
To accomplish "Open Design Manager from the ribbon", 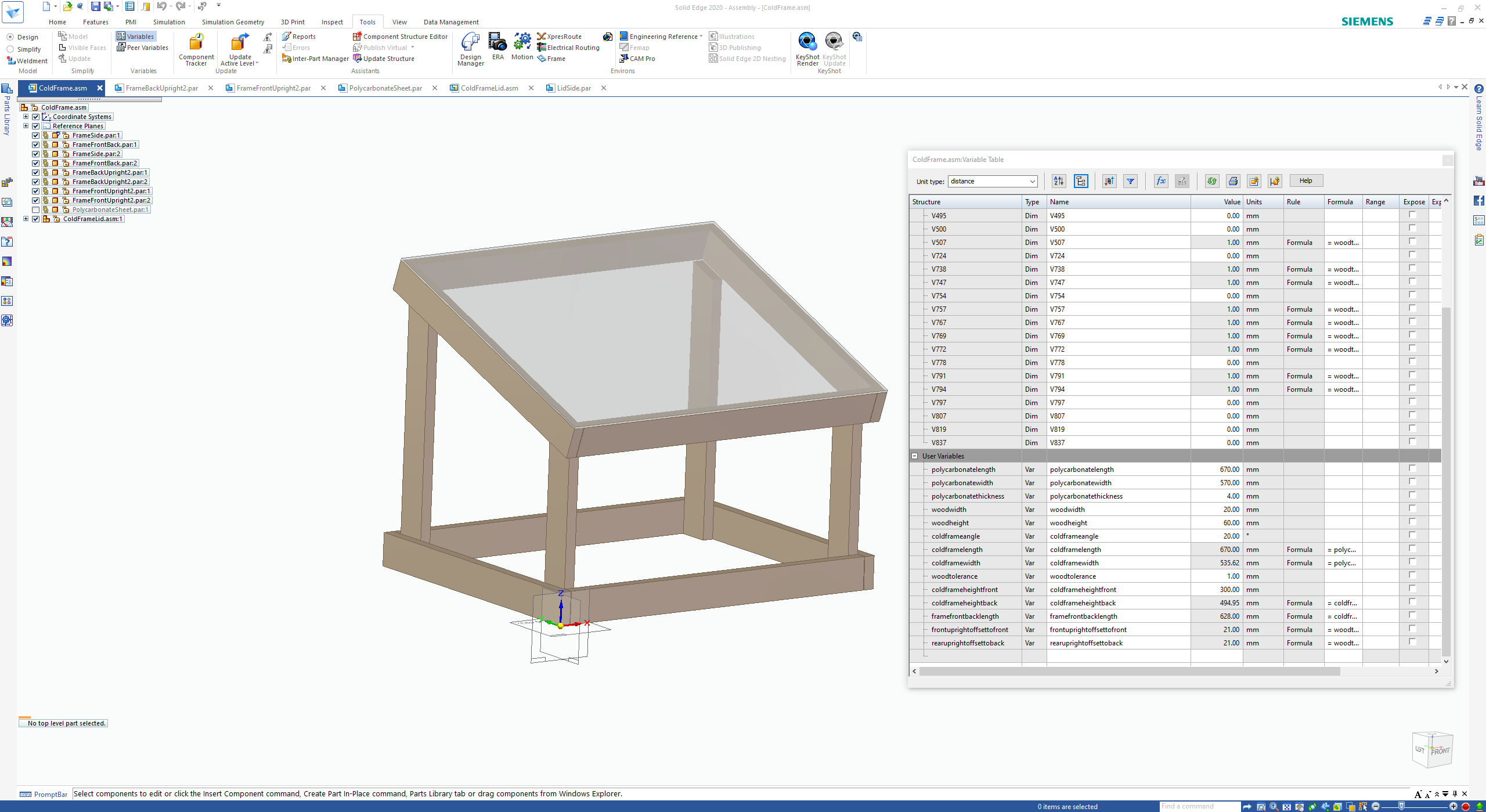I will tap(470, 48).
